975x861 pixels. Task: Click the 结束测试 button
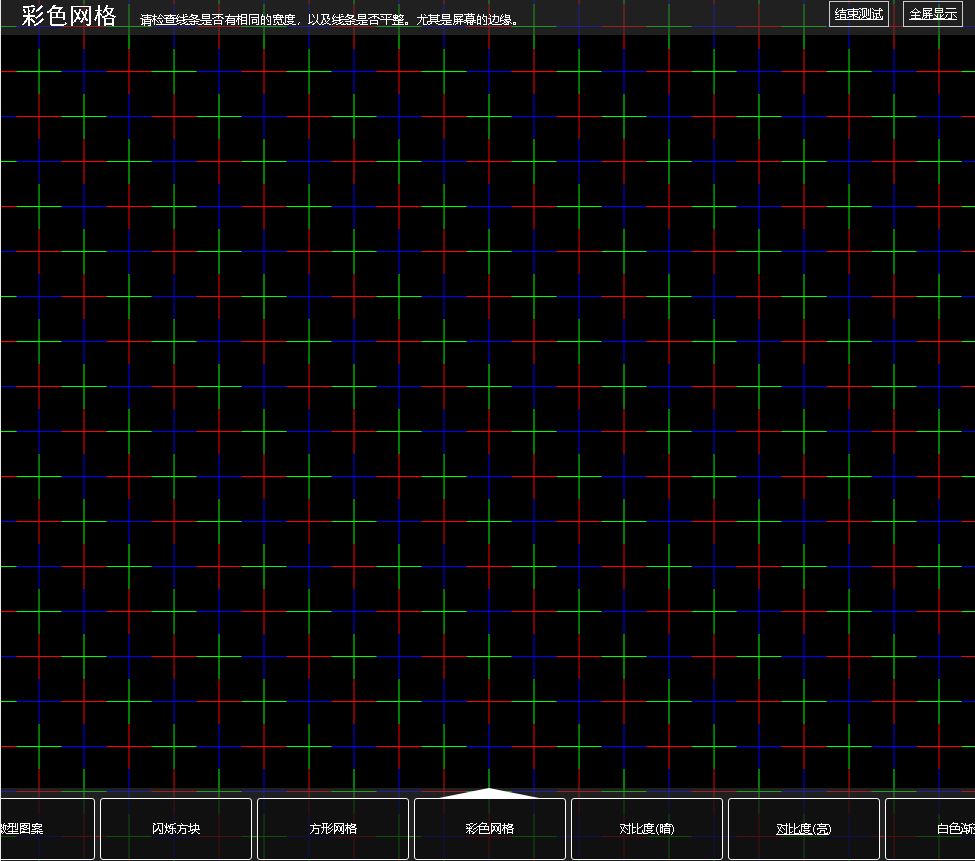(x=859, y=14)
